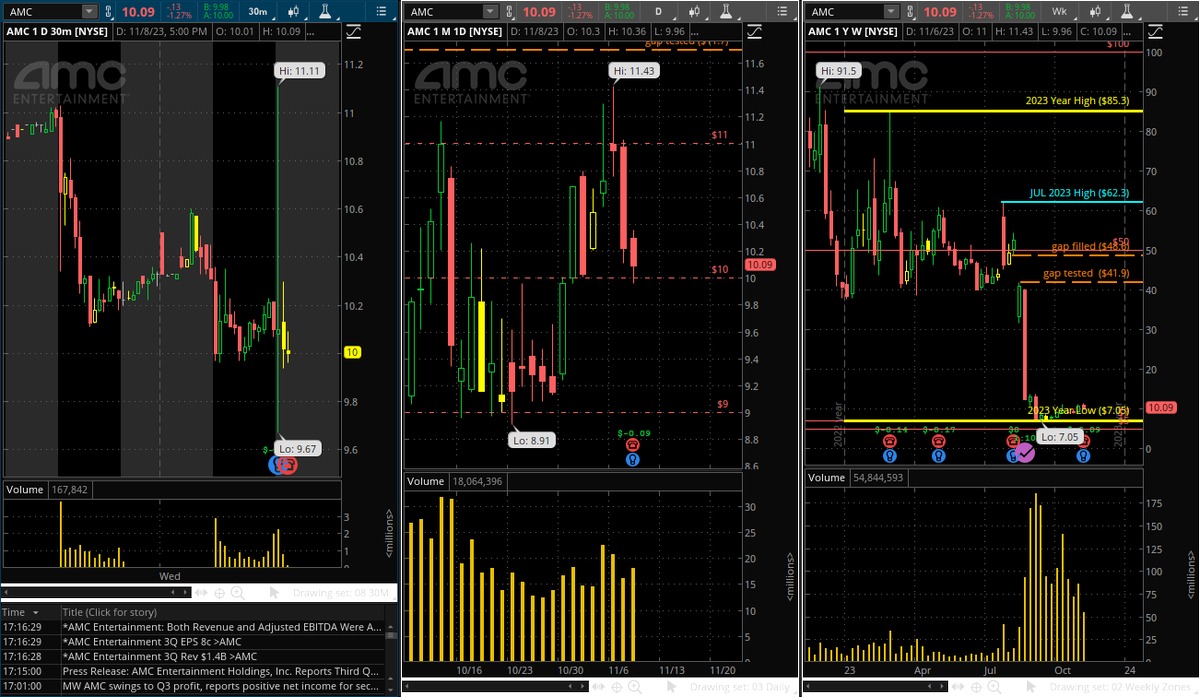Open list menu icon in 30m chart
Image resolution: width=1200 pixels, height=697 pixels.
381,11
